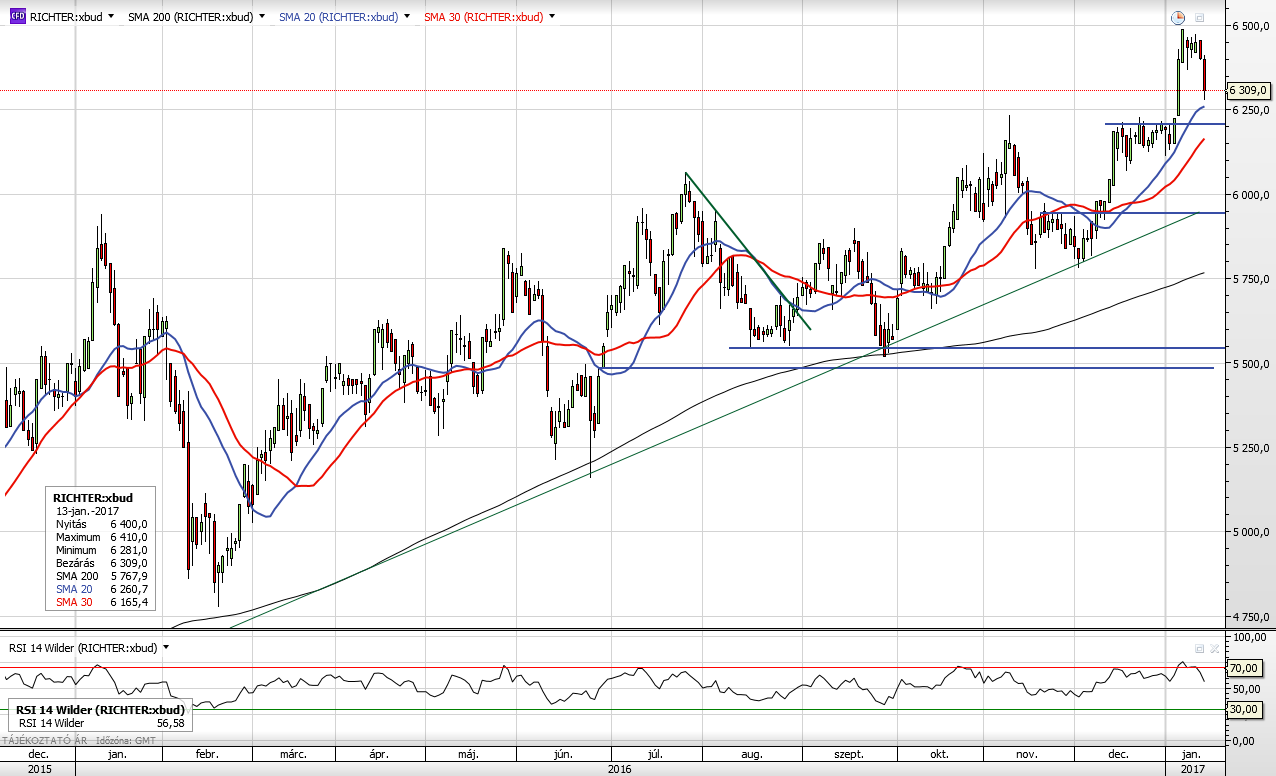Maximize the RSI indicator pane
The width and height of the screenshot is (1276, 776).
click(x=1200, y=648)
